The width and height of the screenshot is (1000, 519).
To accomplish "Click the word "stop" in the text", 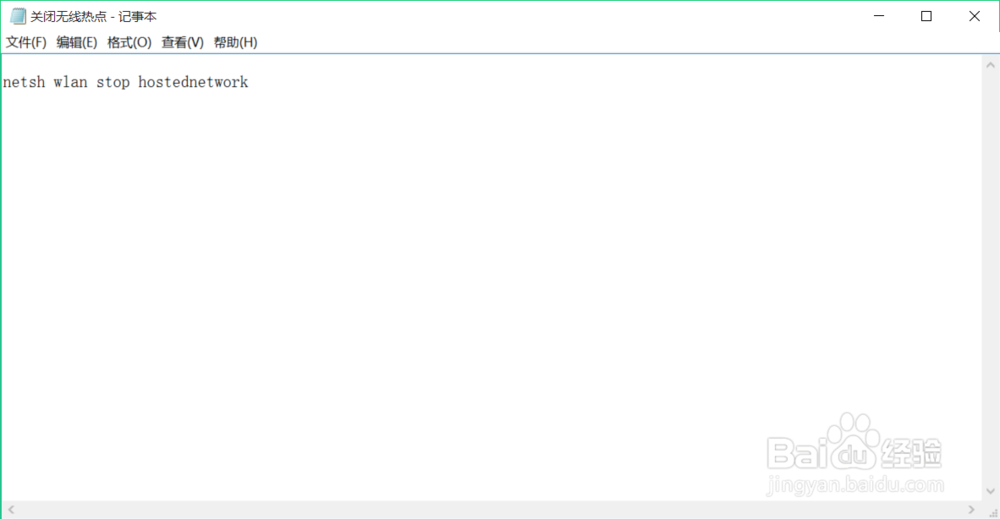I will [x=113, y=83].
